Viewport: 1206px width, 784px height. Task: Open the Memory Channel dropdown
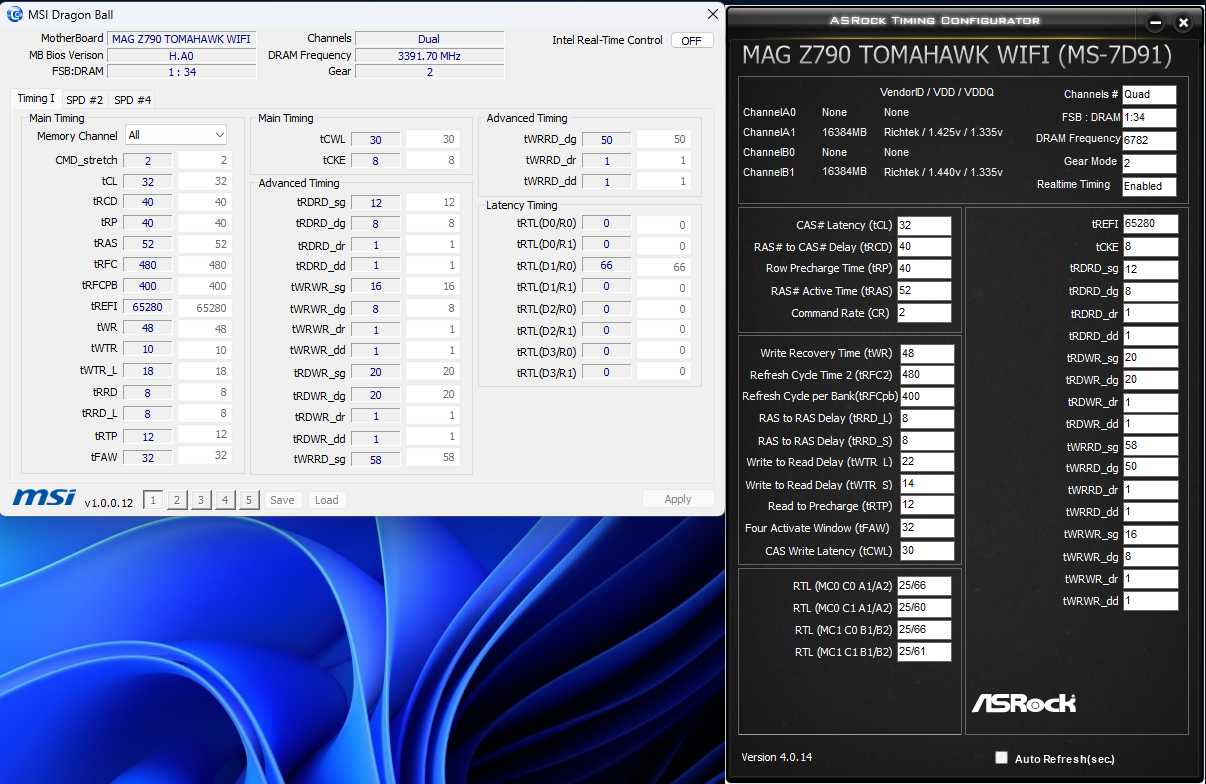point(176,135)
